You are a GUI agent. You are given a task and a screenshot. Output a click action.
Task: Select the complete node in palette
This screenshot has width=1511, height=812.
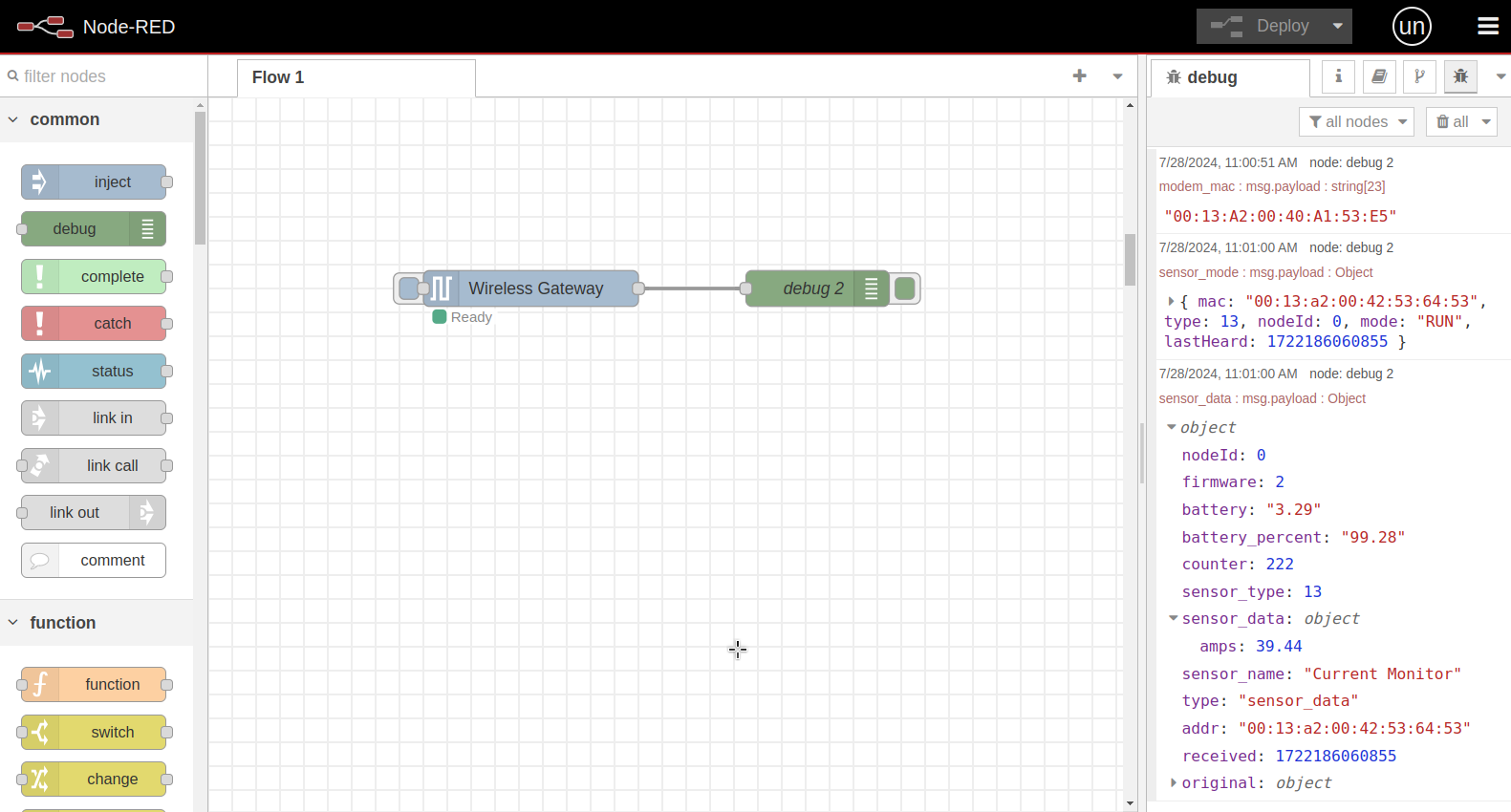pyautogui.click(x=94, y=277)
